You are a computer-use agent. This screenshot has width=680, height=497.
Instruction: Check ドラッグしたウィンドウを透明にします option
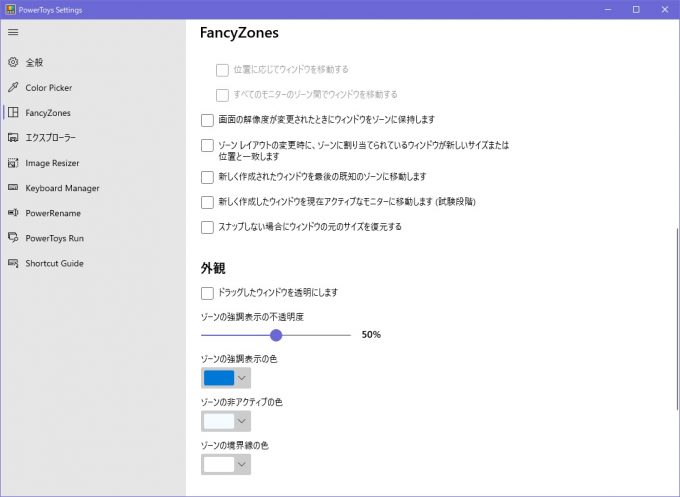(207, 293)
